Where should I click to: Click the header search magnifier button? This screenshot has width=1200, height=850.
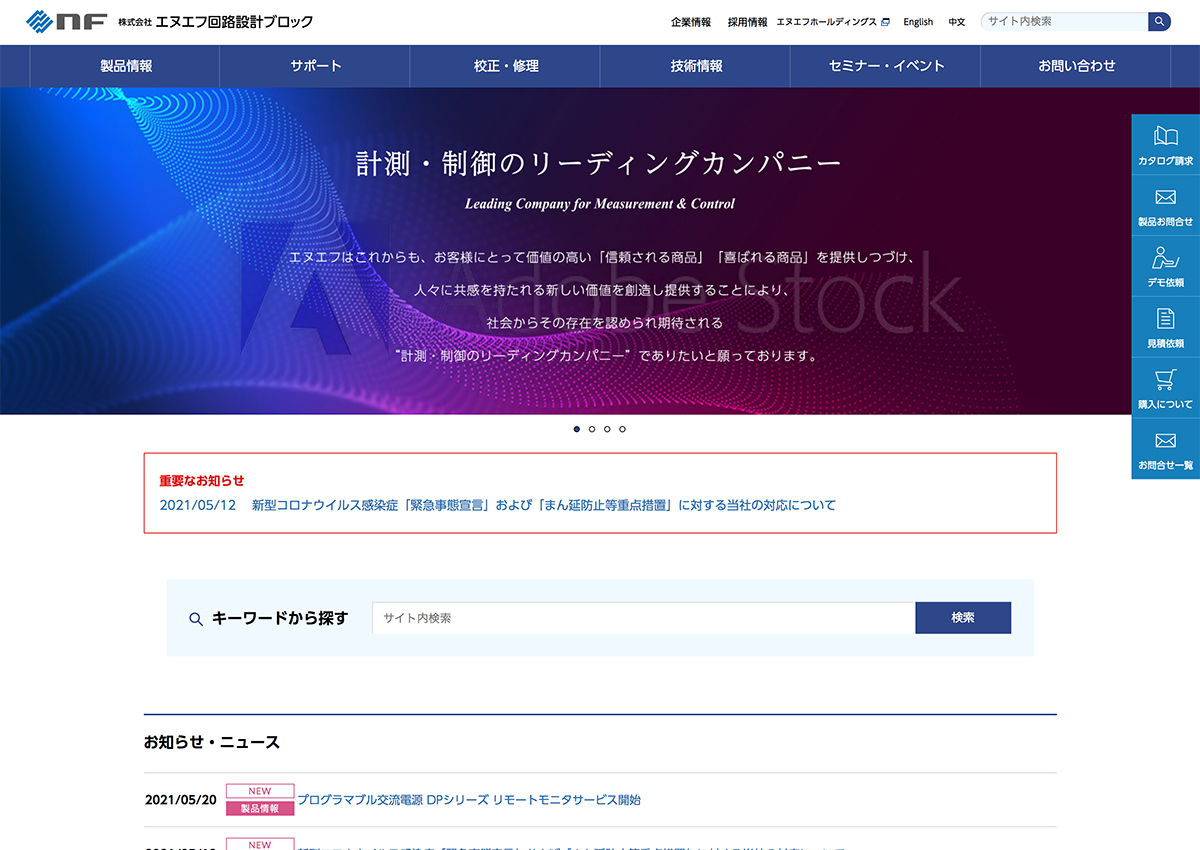[x=1159, y=21]
